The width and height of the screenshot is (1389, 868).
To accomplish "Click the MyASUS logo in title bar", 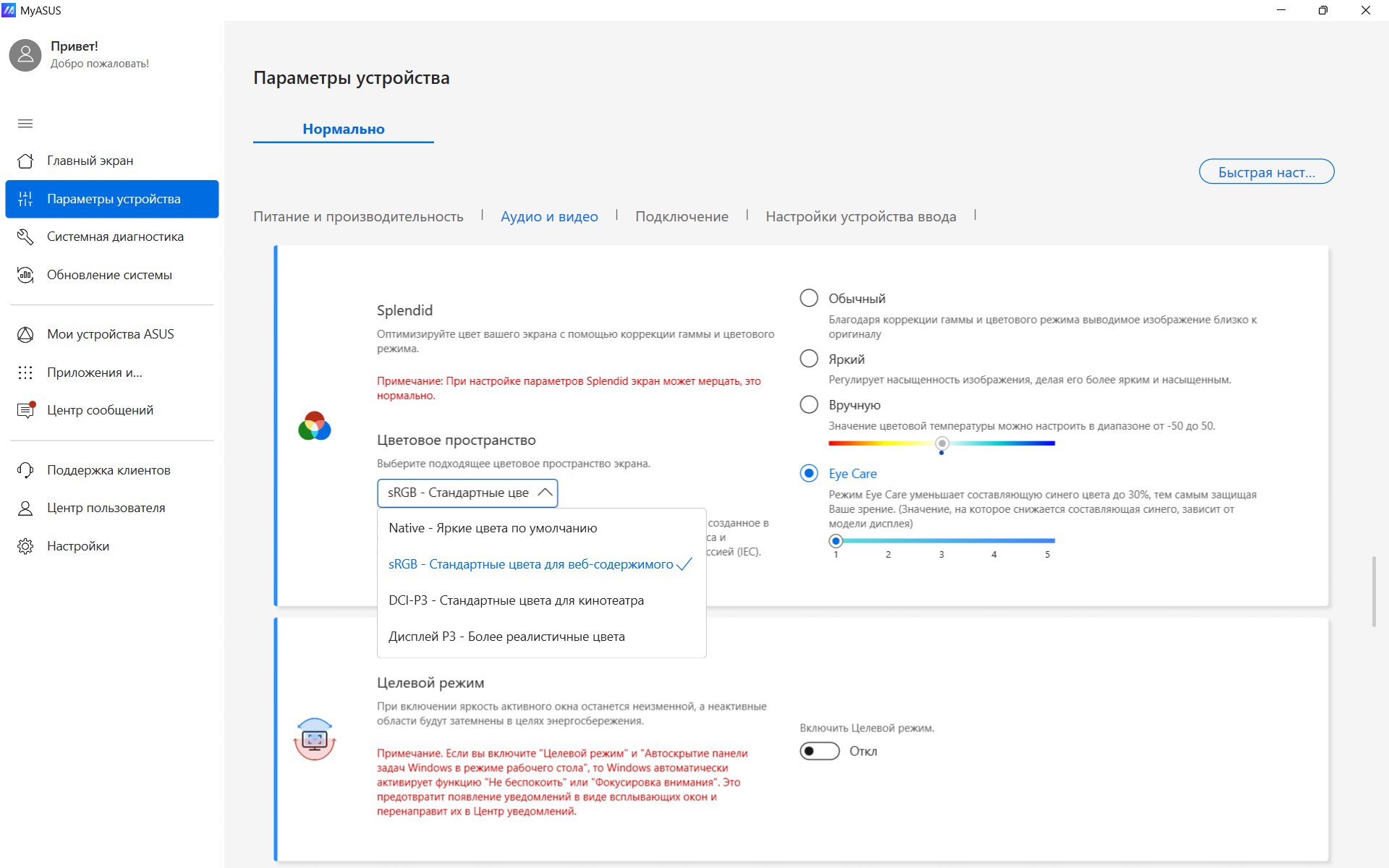I will [x=9, y=10].
